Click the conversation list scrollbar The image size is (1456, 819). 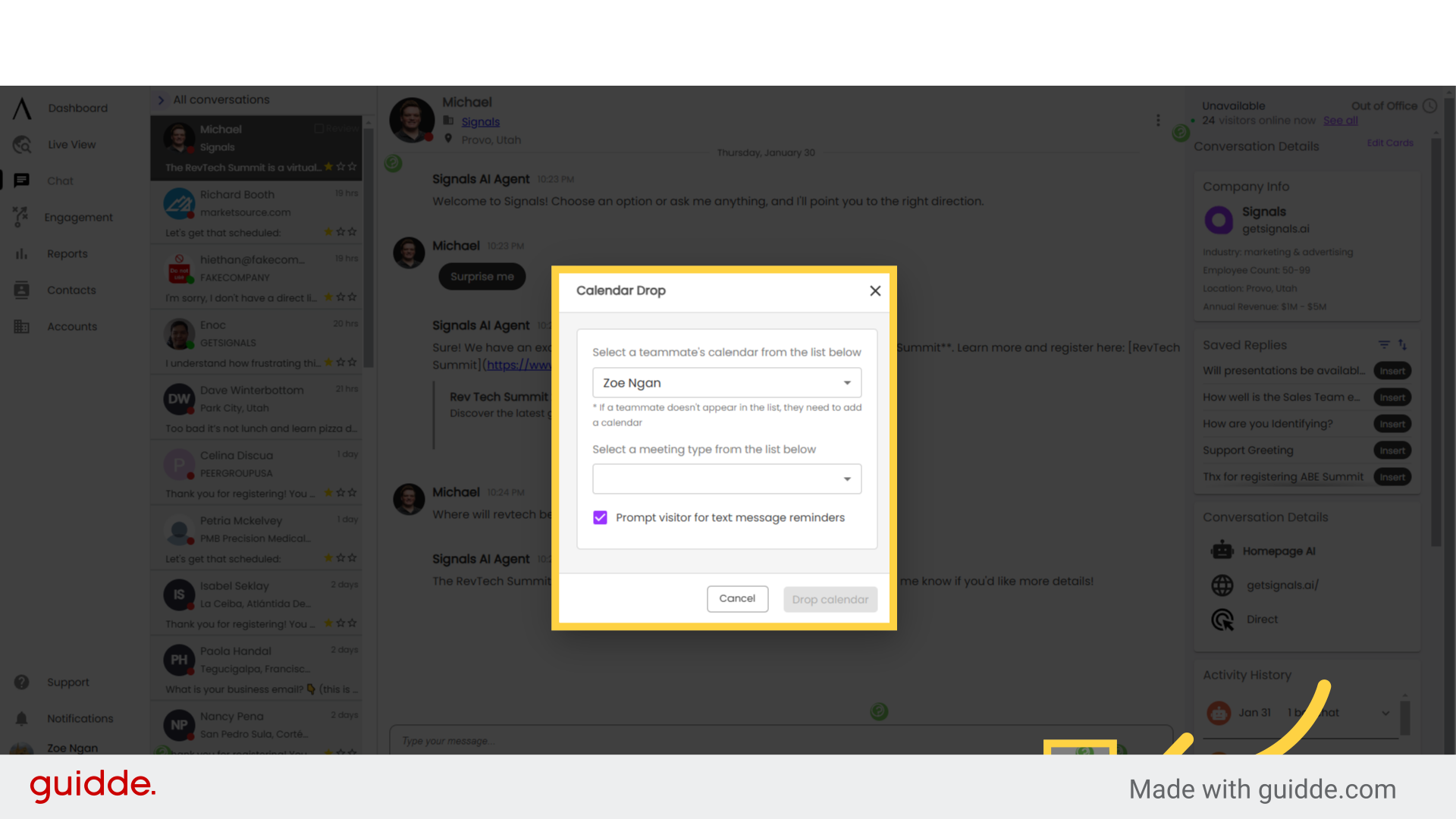coord(369,246)
